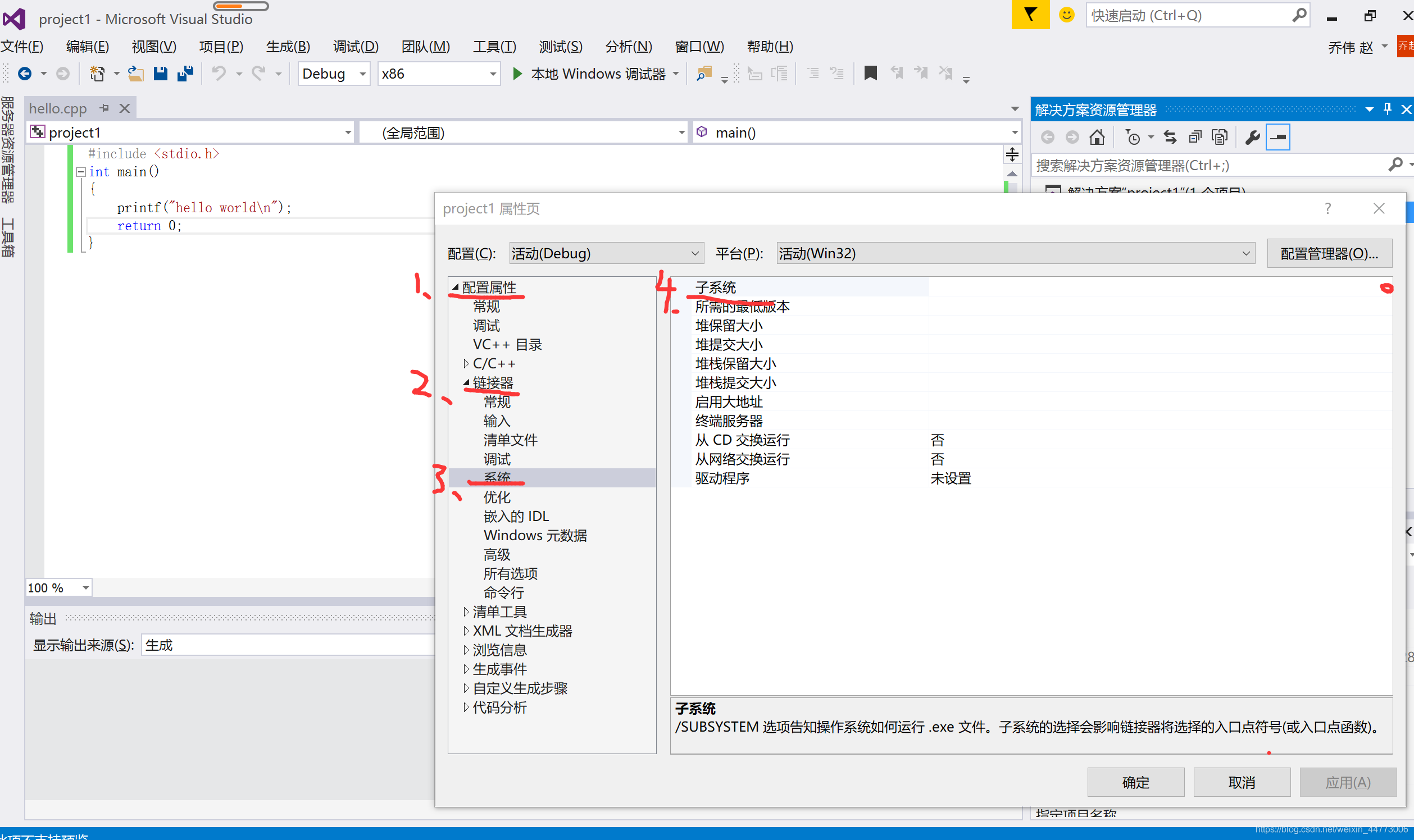This screenshot has height=840, width=1414.
Task: Click the help question mark in property dialog
Action: point(1327,208)
